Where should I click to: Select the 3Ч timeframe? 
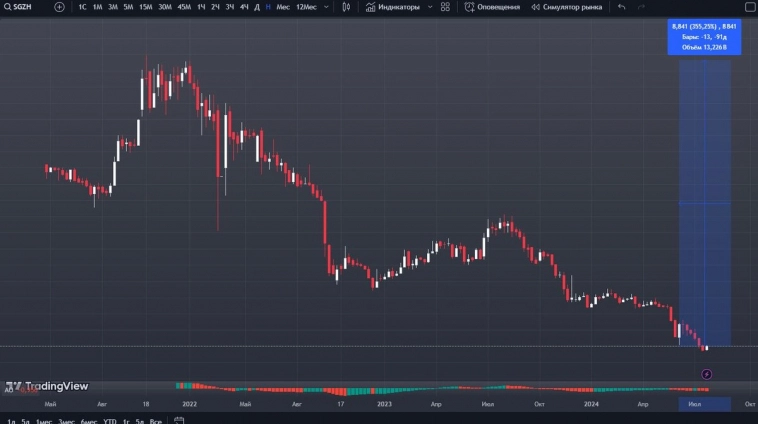[x=230, y=7]
